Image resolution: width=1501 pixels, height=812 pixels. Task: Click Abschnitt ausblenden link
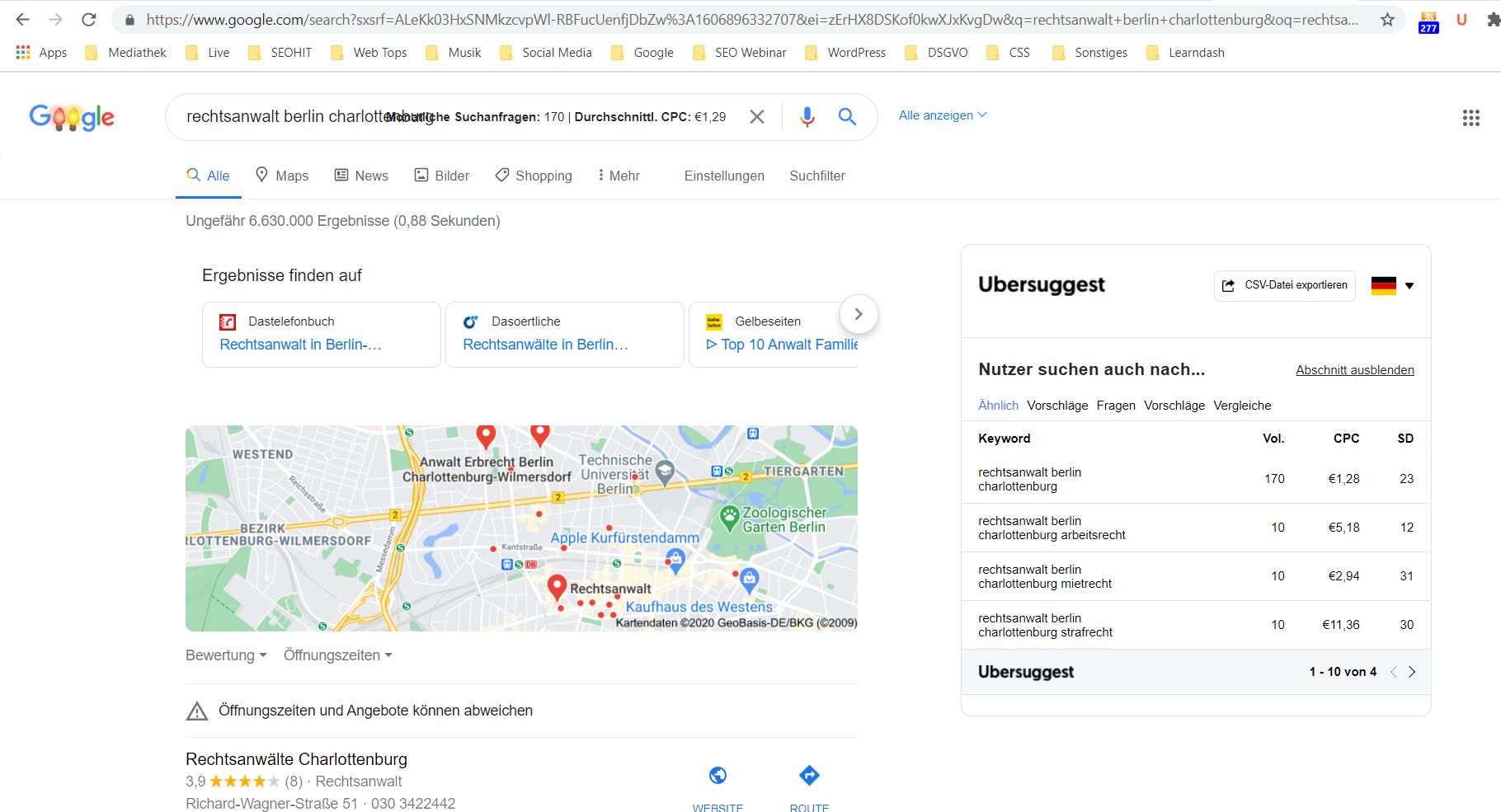[1354, 370]
